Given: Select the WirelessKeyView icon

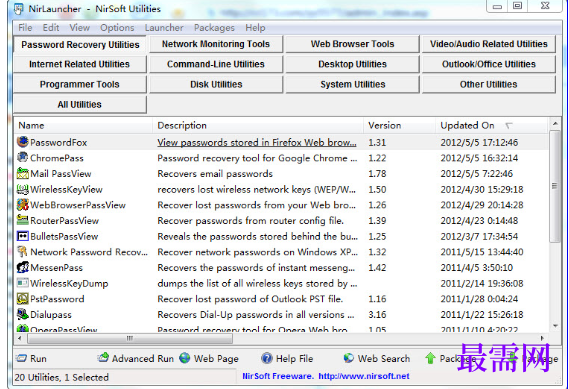Looking at the screenshot, I should (22, 189).
